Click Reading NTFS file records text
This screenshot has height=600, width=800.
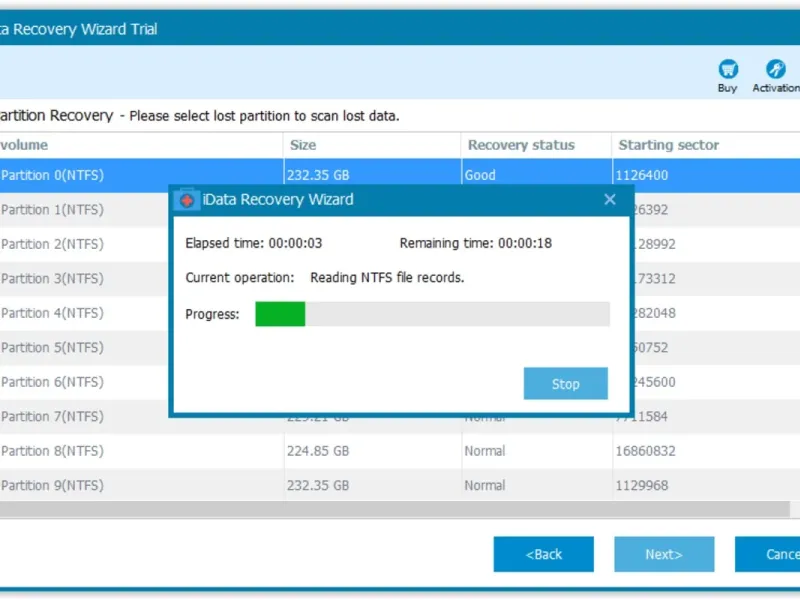(x=387, y=278)
